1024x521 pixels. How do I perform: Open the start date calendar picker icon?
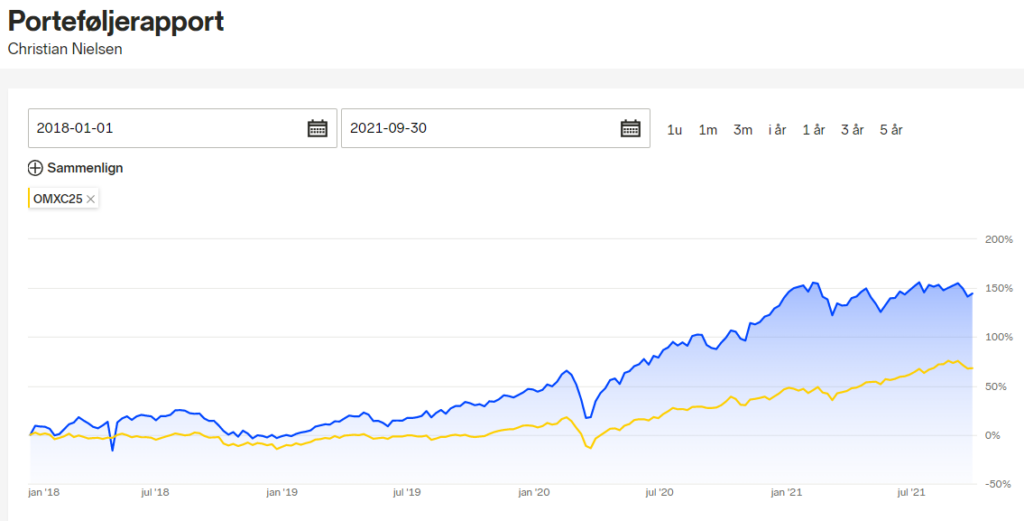click(x=317, y=128)
